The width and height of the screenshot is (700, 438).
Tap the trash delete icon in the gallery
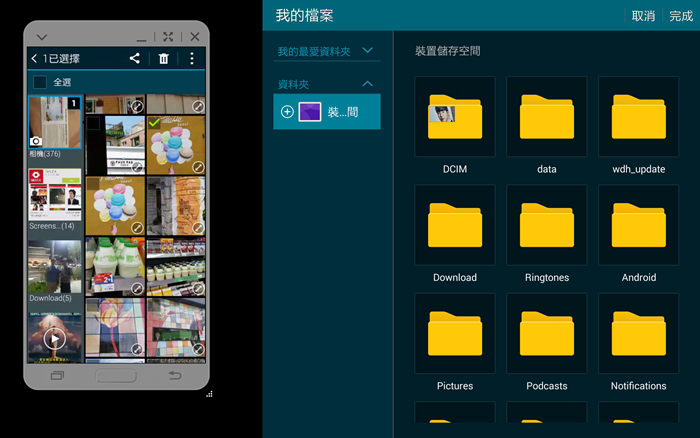click(164, 58)
